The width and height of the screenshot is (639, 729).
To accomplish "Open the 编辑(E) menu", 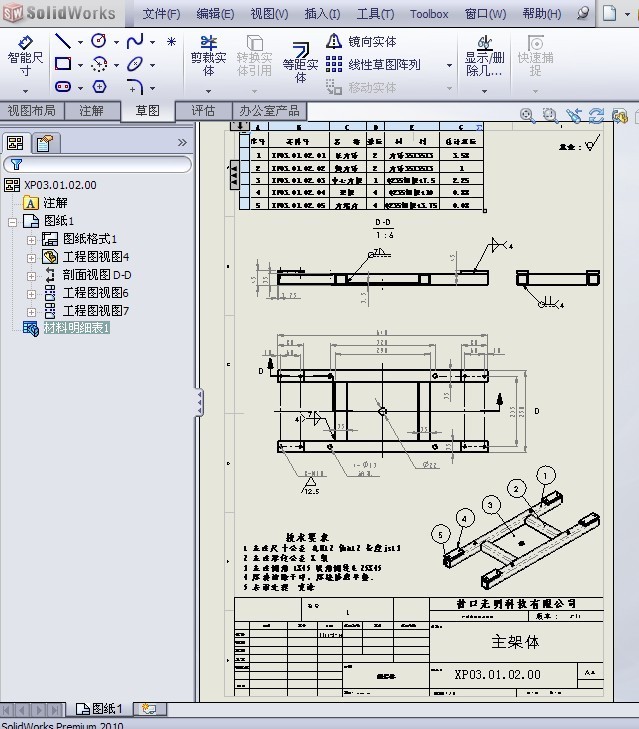I will coord(215,14).
